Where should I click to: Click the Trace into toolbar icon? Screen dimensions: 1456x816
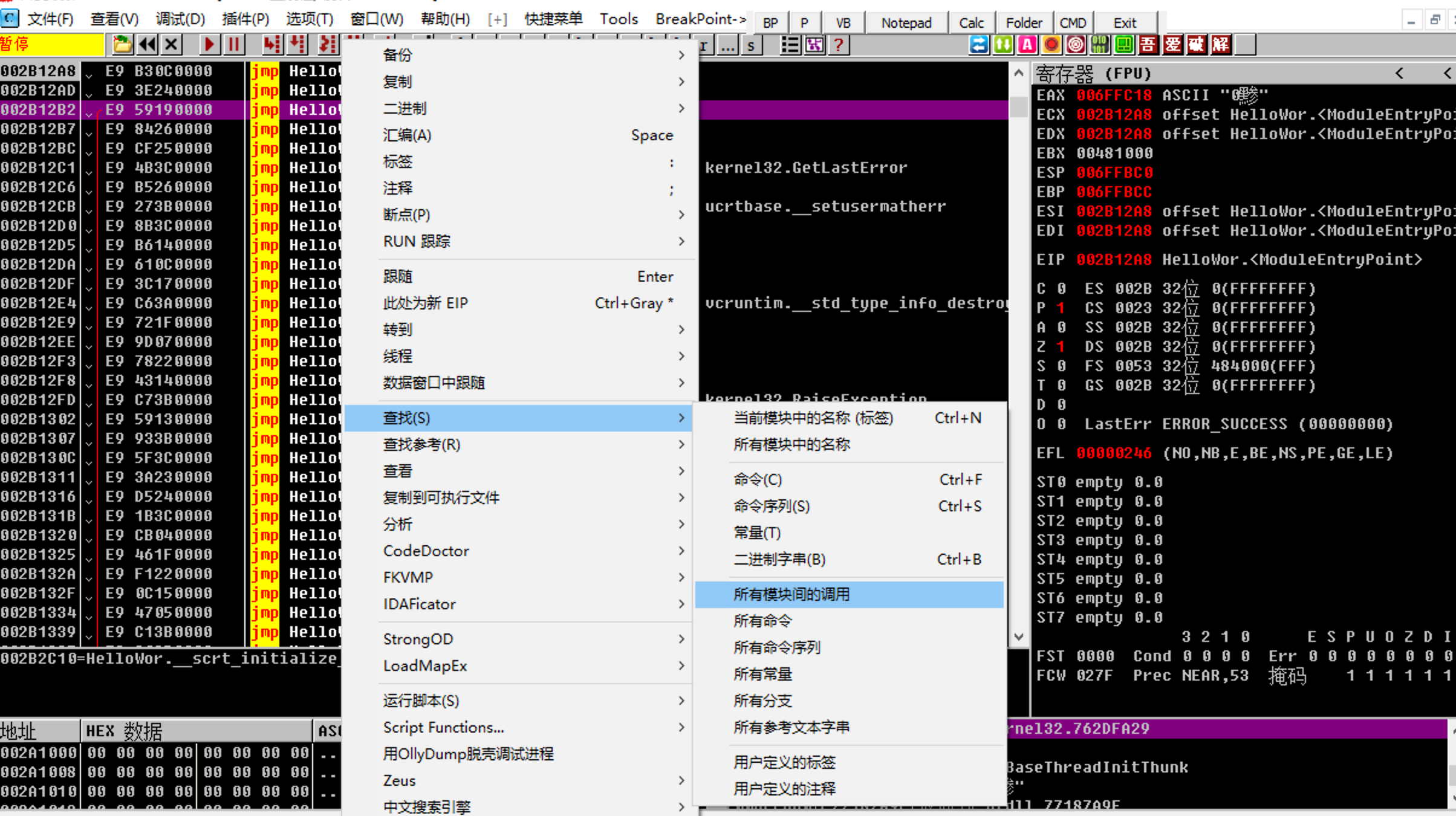(327, 45)
